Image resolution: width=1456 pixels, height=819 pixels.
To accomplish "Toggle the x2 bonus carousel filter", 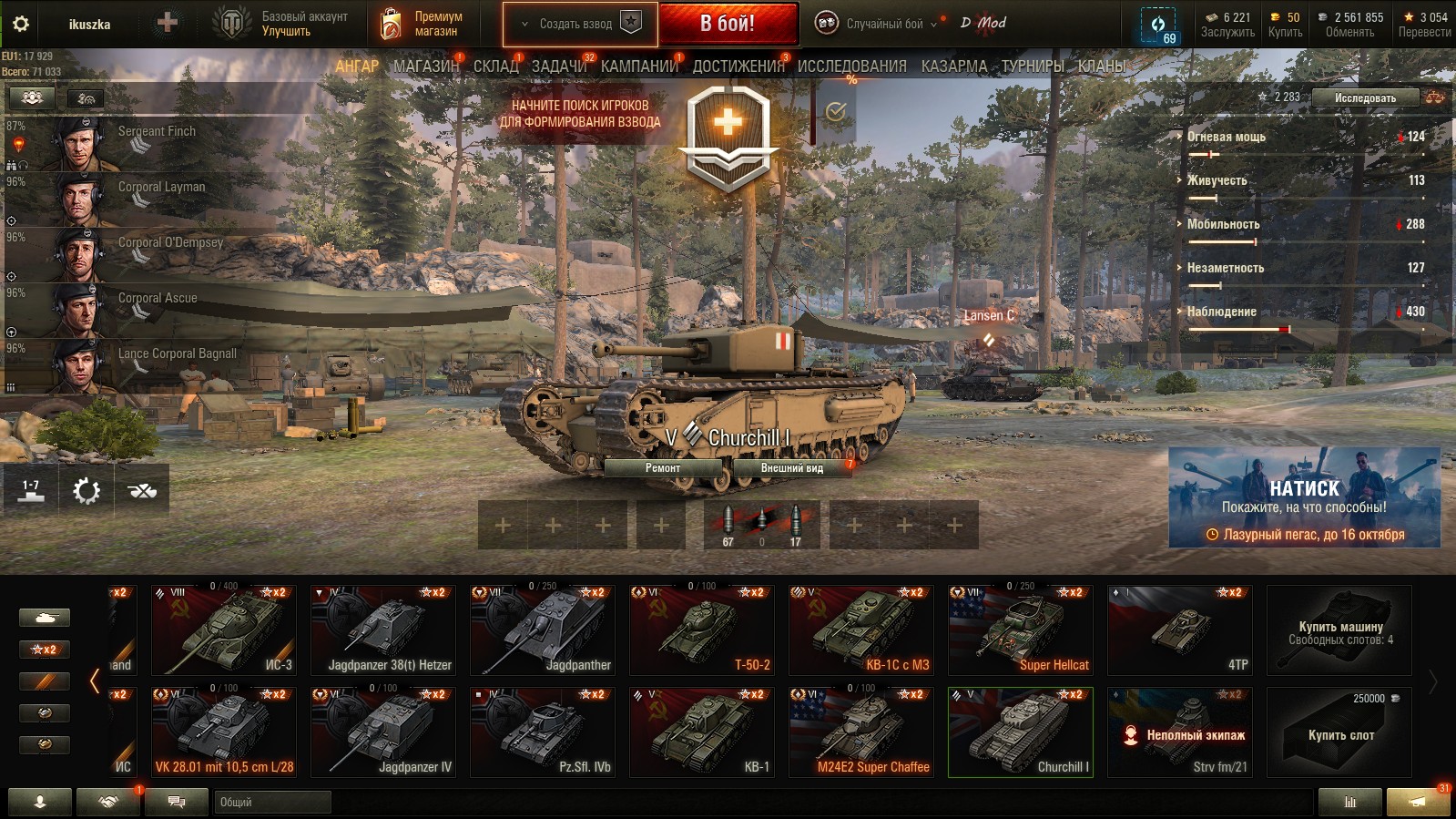I will (x=44, y=650).
